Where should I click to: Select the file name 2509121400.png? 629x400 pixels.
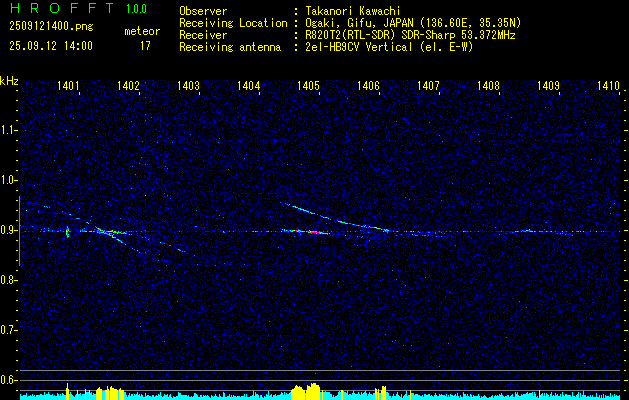pyautogui.click(x=51, y=27)
